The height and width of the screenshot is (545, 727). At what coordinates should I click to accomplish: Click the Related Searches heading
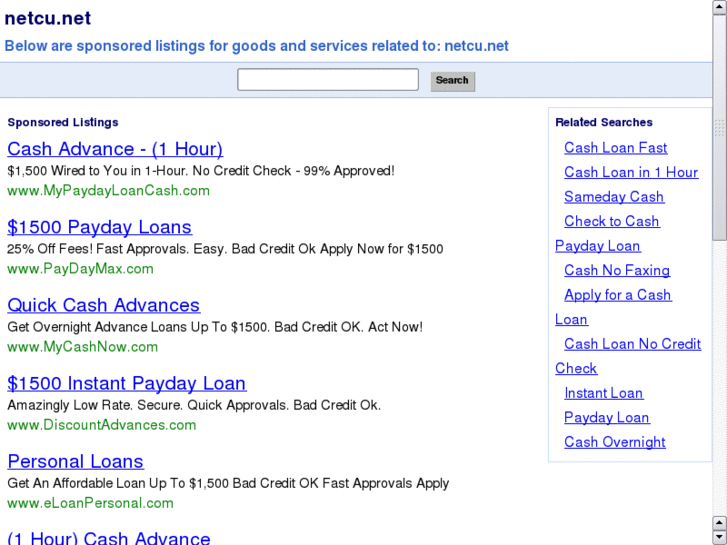pos(604,122)
